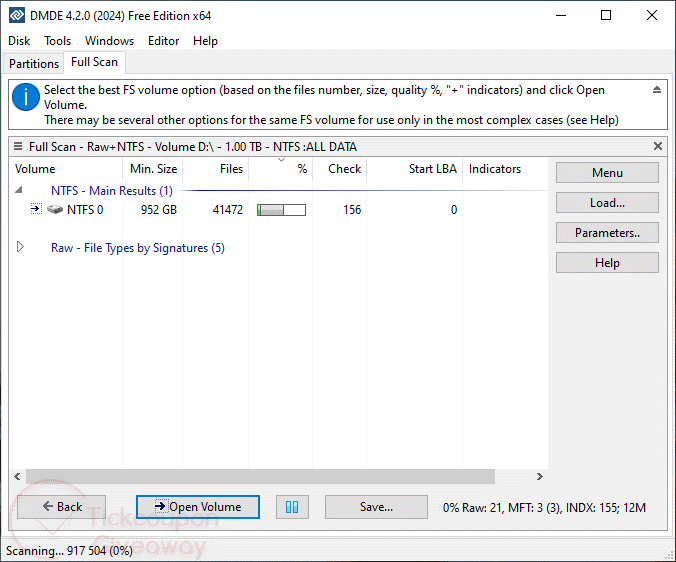Click the Load... button
Screen dimensions: 676x562
click(607, 203)
